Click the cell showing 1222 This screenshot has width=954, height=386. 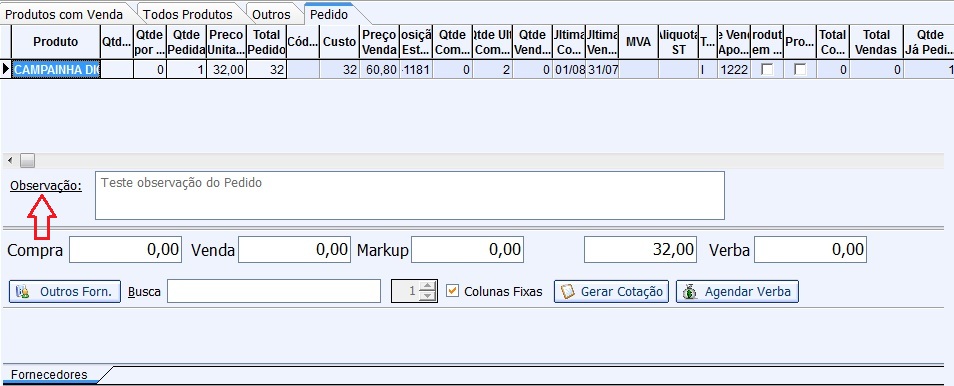[734, 70]
